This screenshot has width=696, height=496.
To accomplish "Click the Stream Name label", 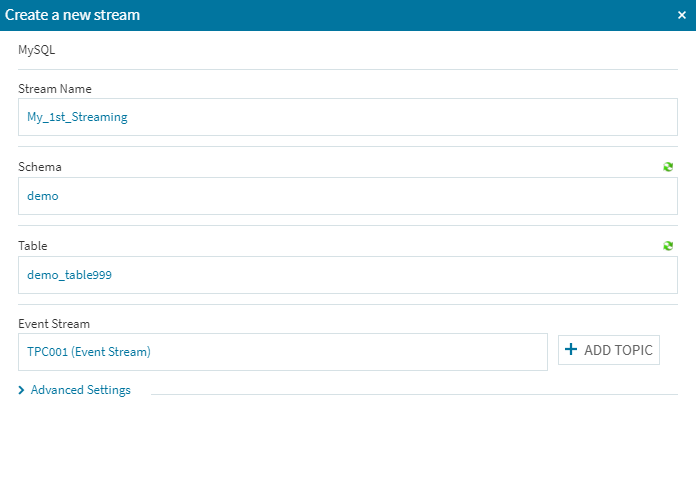I will tap(55, 89).
